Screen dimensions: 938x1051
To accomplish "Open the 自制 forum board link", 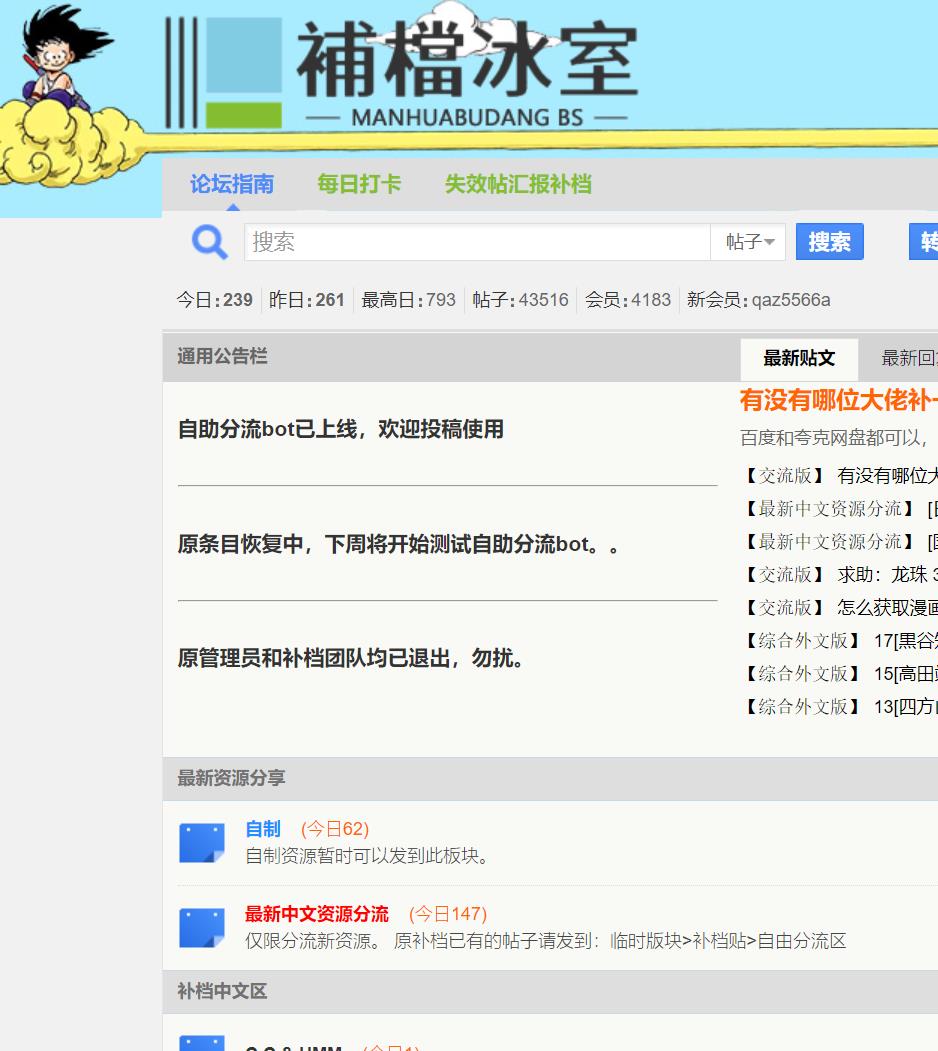I will [261, 829].
